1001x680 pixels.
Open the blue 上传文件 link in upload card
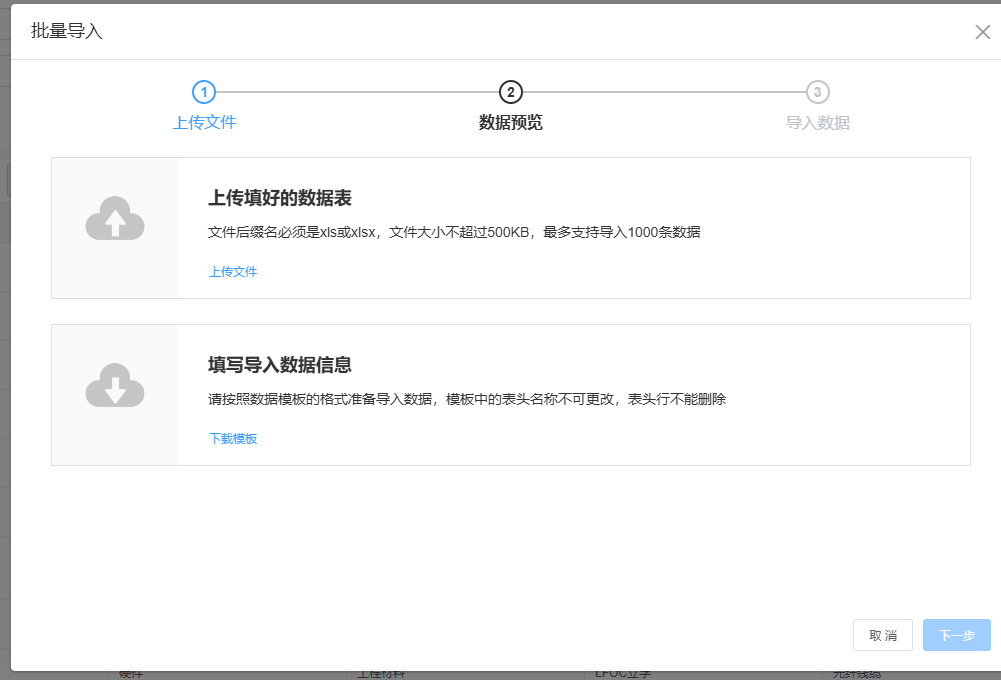233,271
